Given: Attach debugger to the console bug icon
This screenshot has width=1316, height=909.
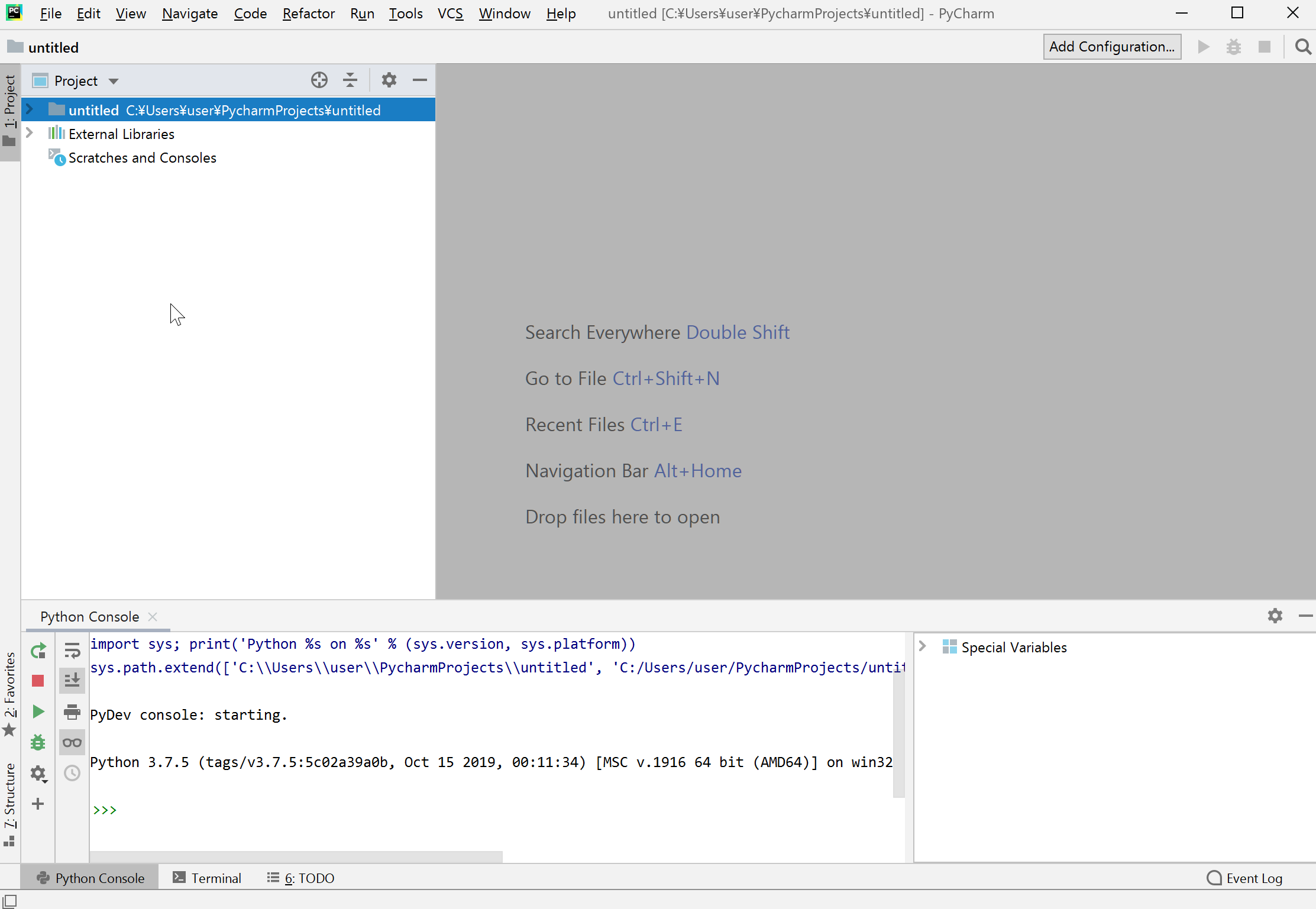Looking at the screenshot, I should 38,742.
